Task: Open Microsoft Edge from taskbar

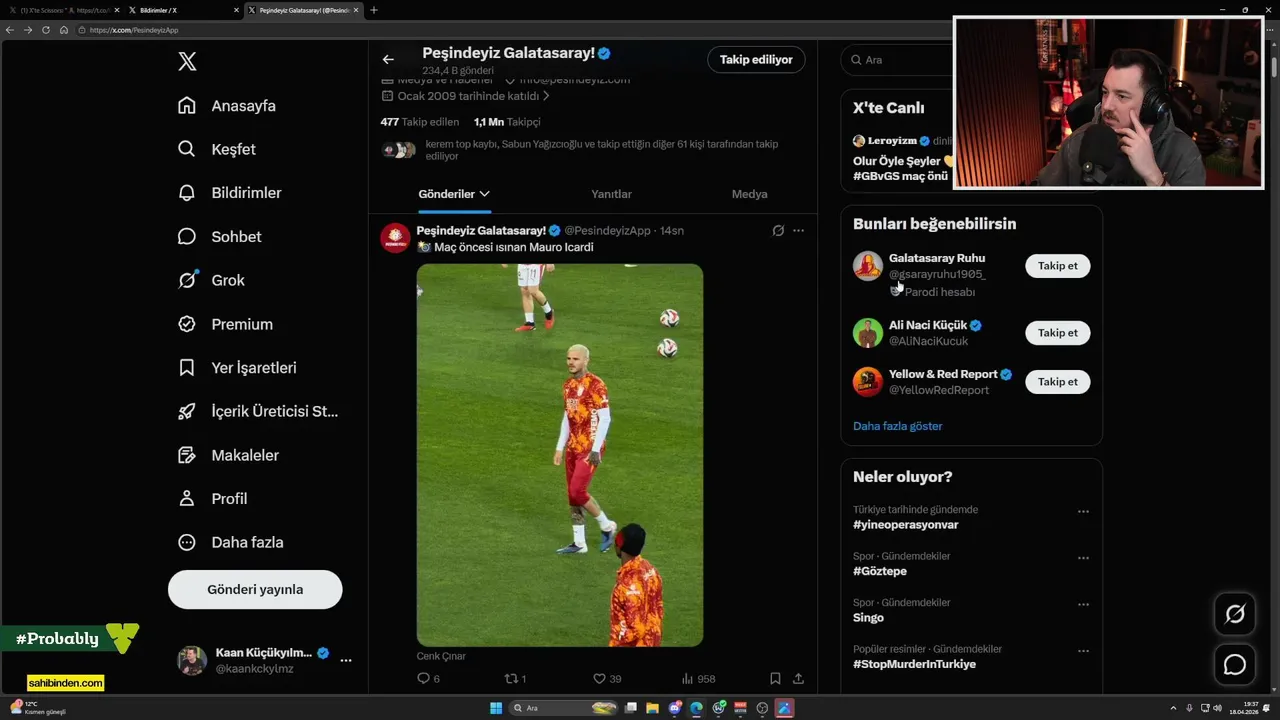Action: coord(697,708)
